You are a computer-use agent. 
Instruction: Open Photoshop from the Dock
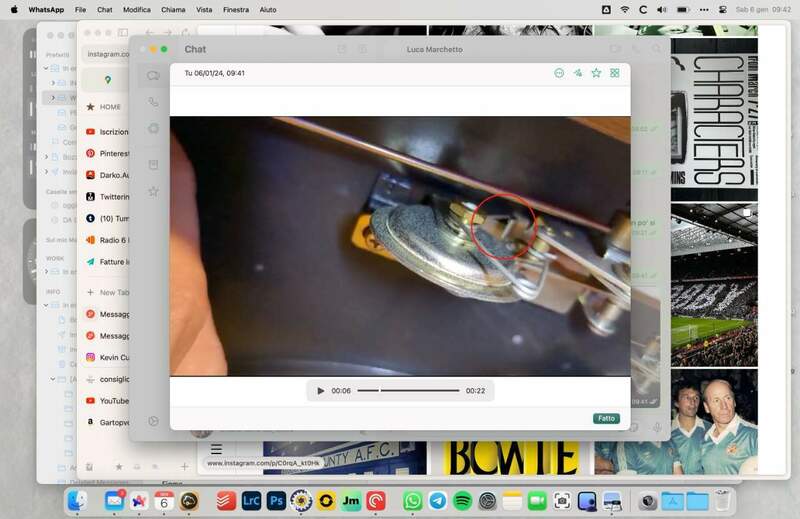coord(276,501)
